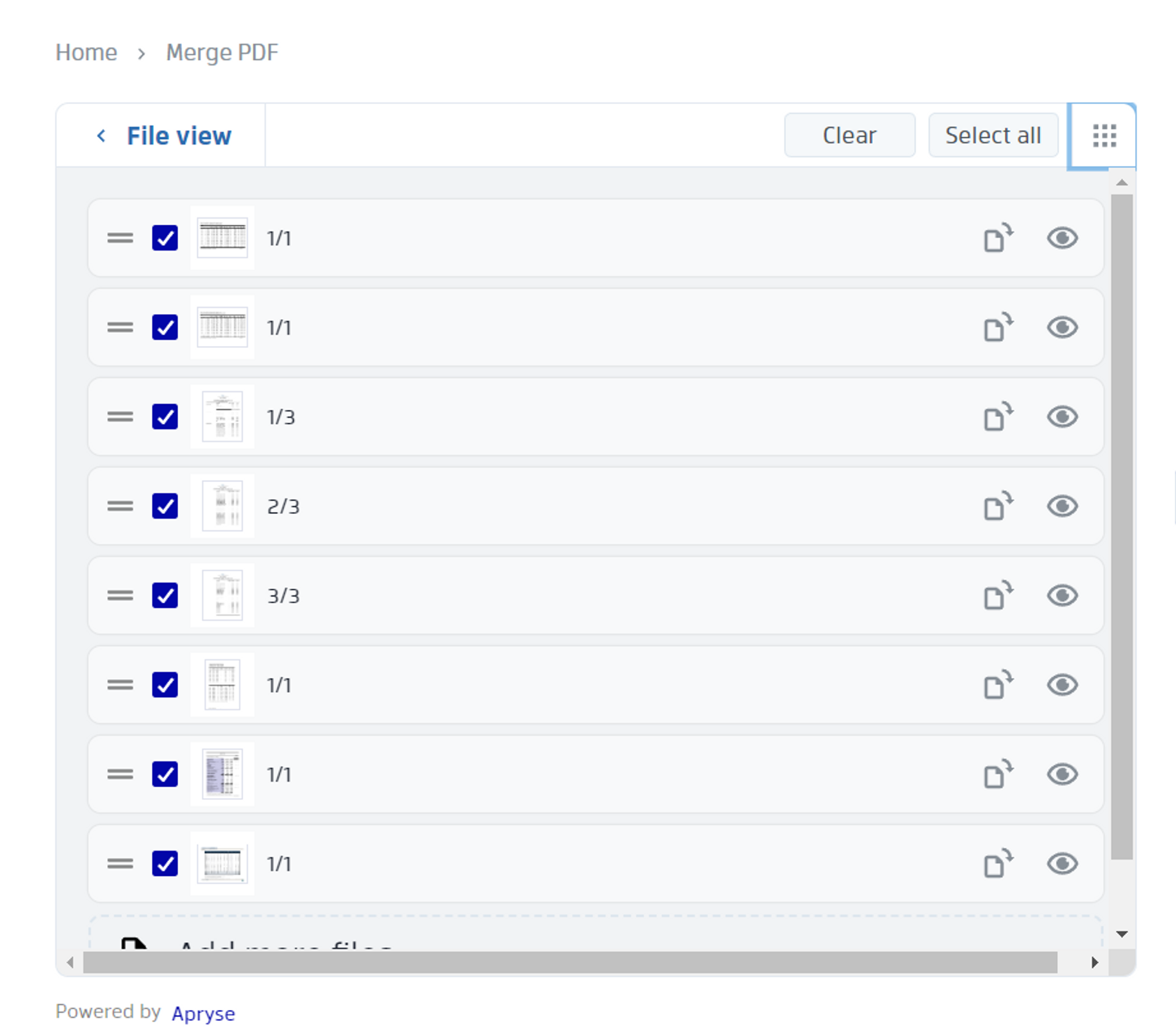
Task: Open Home breadcrumb
Action: (86, 53)
